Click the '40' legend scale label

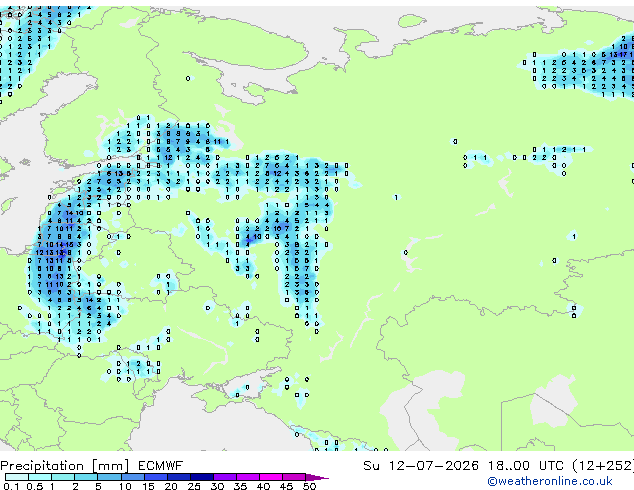263,486
